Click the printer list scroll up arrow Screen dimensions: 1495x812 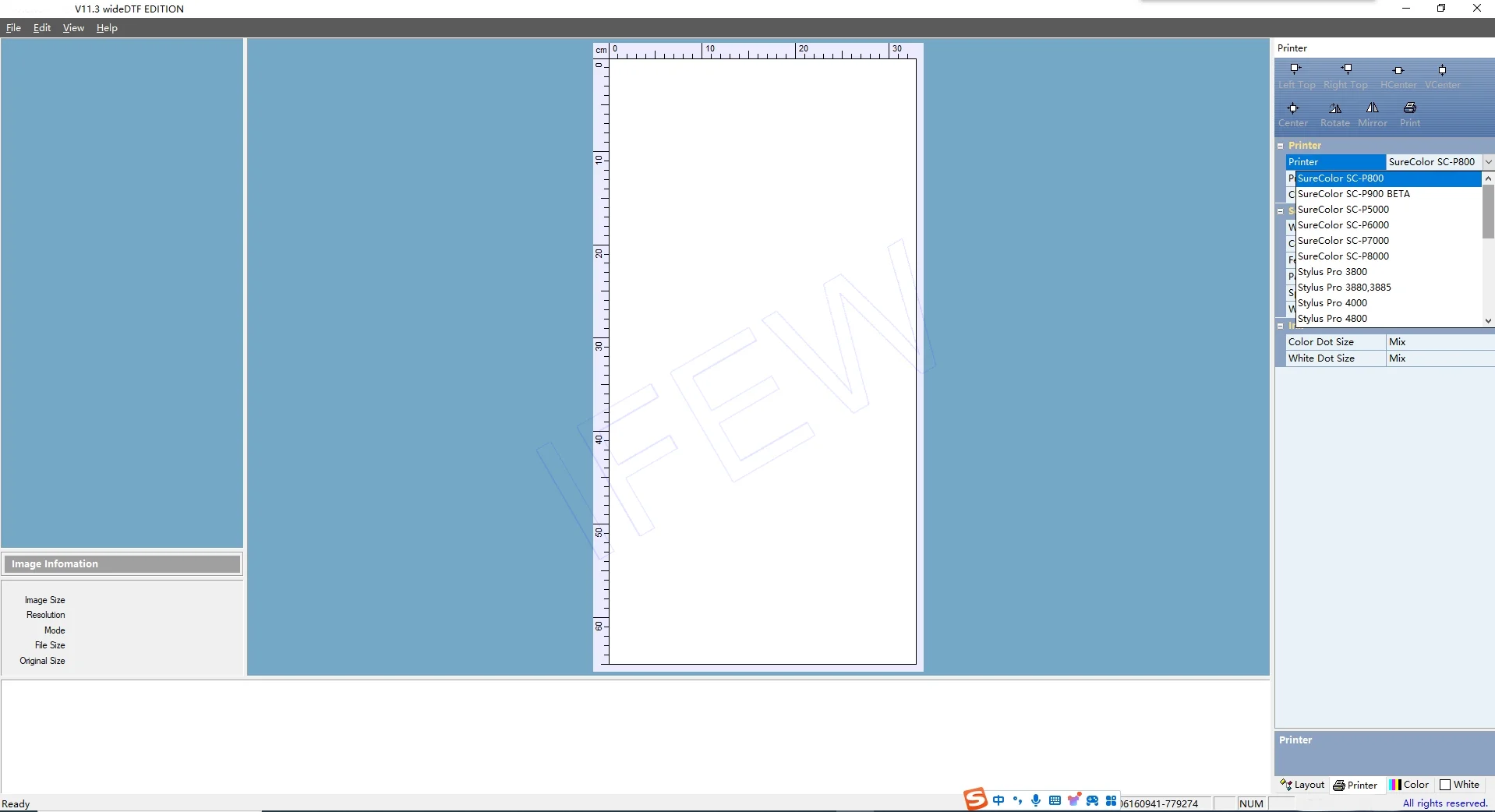(x=1488, y=178)
